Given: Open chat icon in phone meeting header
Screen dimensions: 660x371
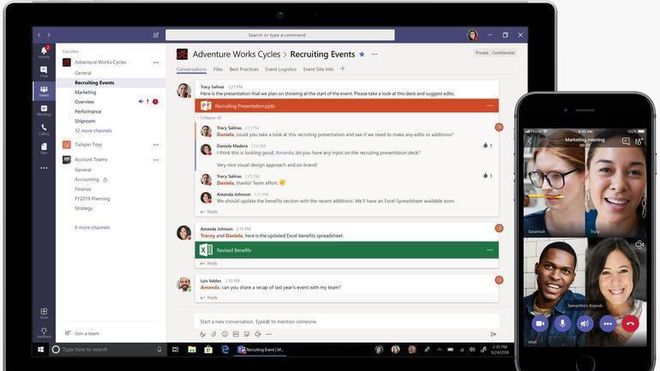Looking at the screenshot, I should coord(626,141).
